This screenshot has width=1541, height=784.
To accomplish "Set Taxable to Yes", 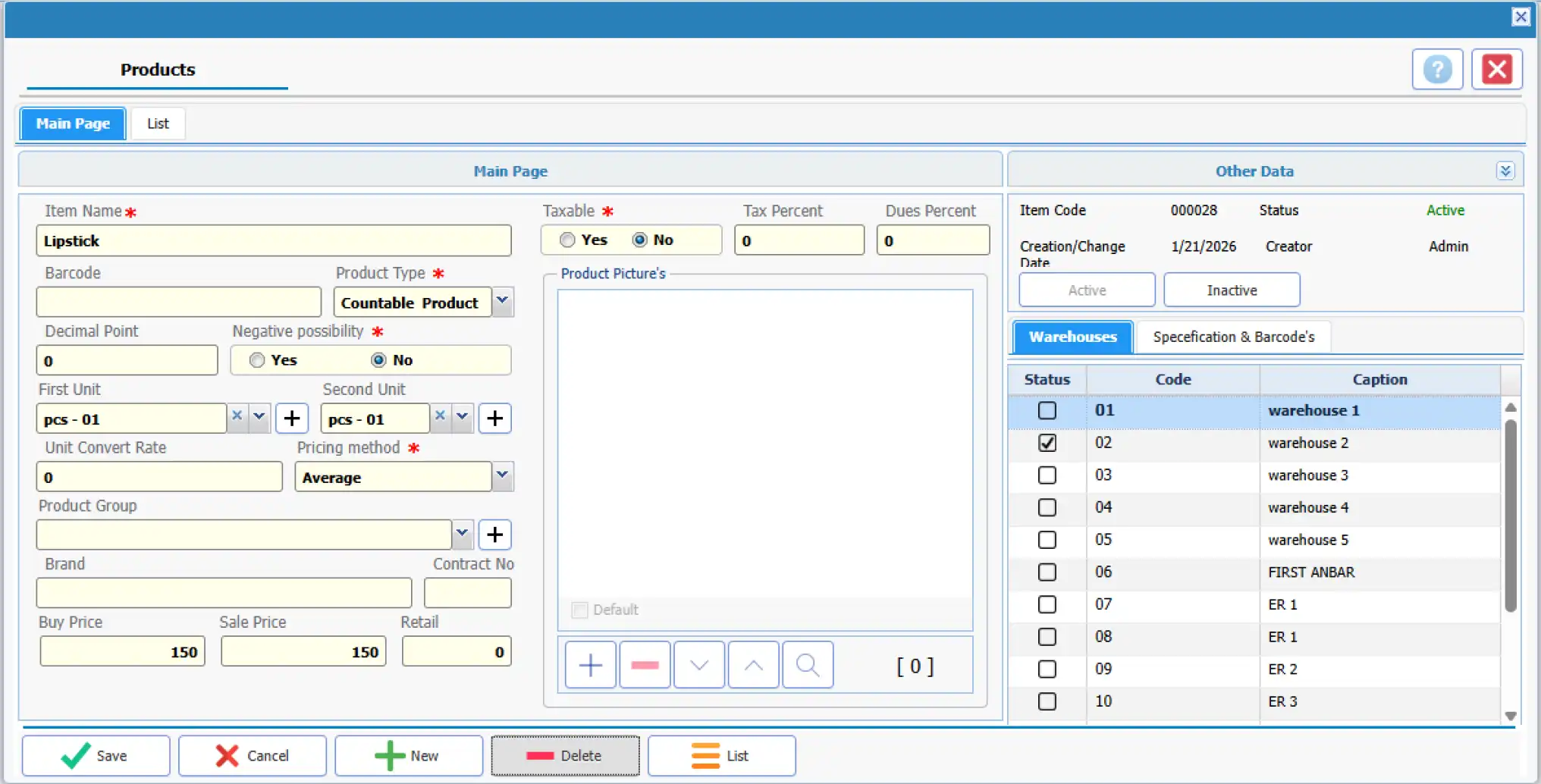I will click(567, 240).
